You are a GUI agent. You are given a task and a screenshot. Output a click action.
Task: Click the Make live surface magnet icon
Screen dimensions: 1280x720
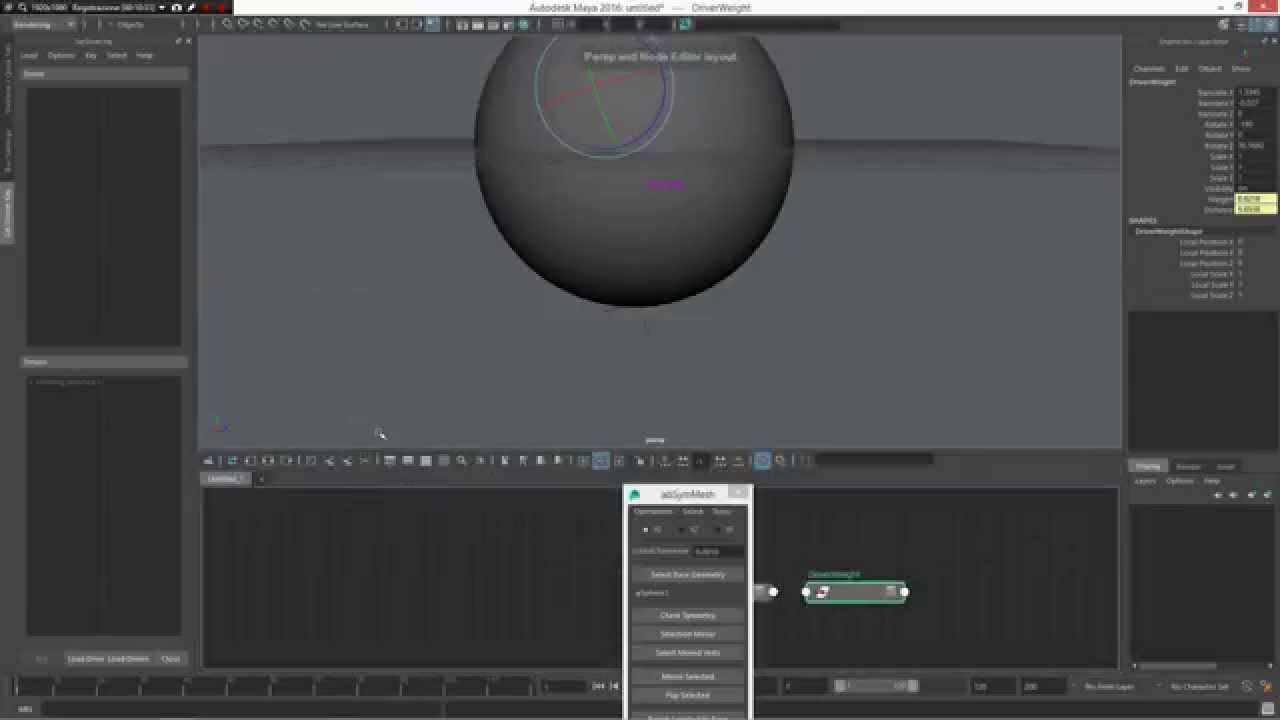(304, 24)
